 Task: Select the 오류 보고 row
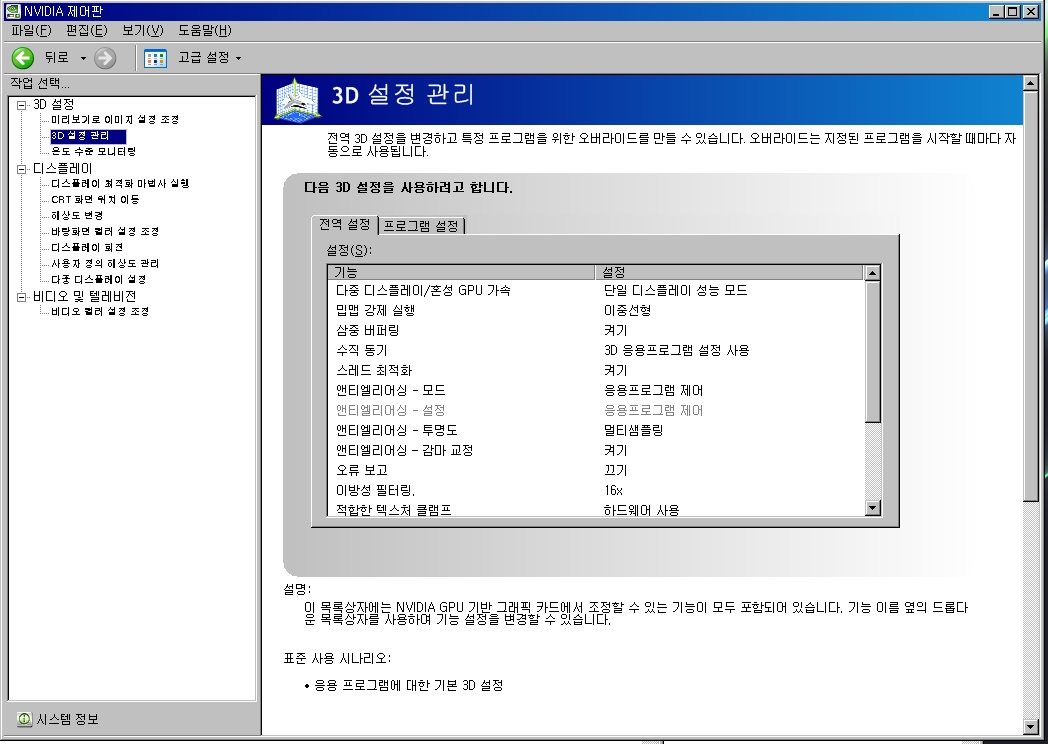pyautogui.click(x=596, y=471)
